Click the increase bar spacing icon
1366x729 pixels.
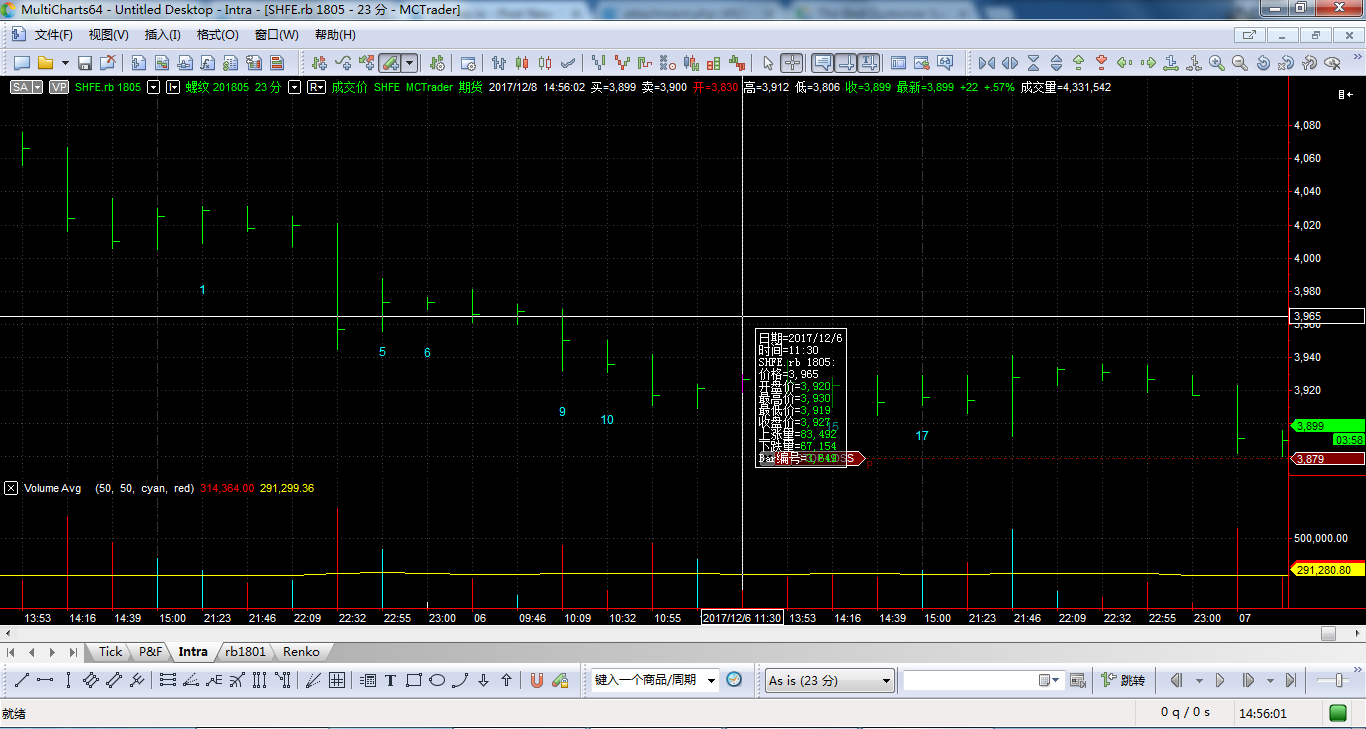[x=1010, y=63]
